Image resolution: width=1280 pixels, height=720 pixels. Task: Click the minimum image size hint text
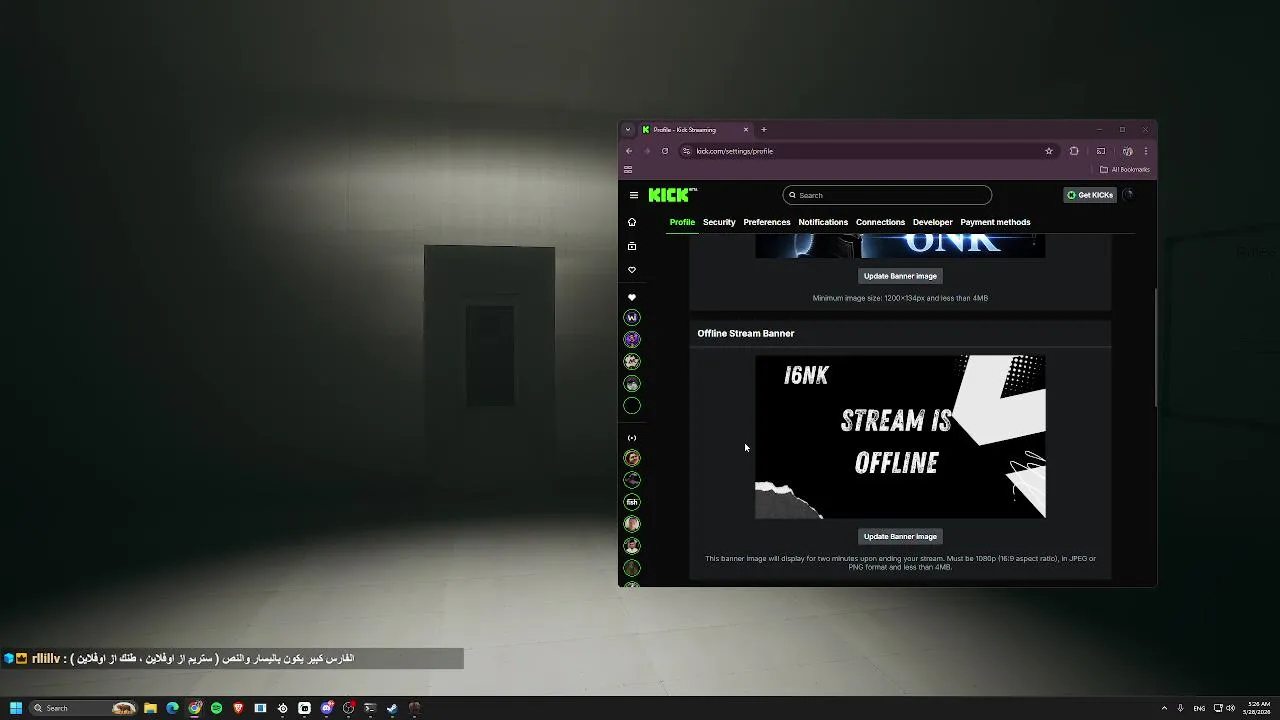900,298
